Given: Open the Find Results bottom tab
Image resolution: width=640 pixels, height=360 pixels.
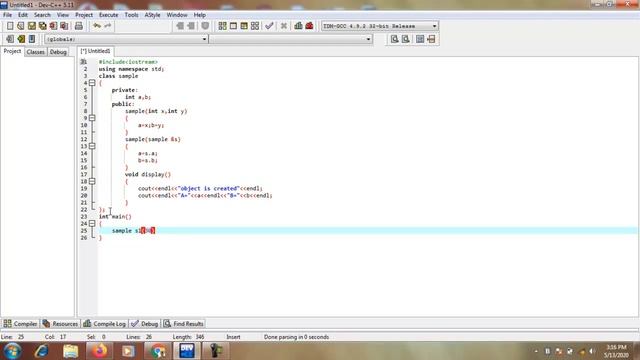Looking at the screenshot, I should point(184,324).
